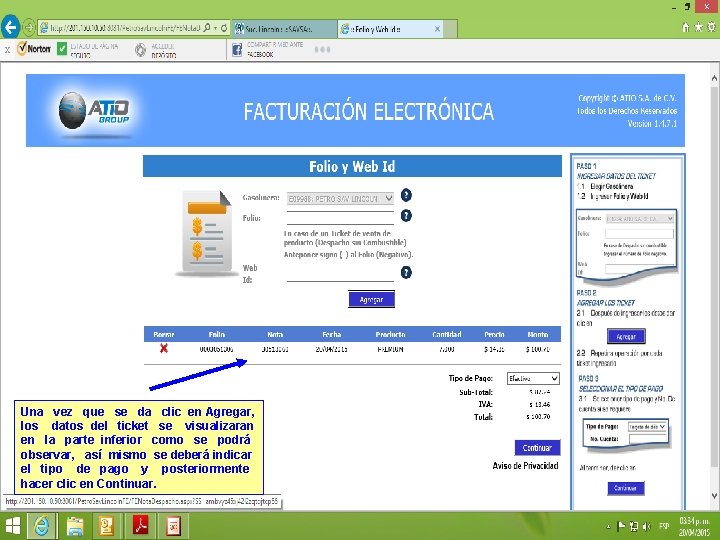Click the Monto column header
Viewport: 720px width, 540px height.
click(538, 334)
